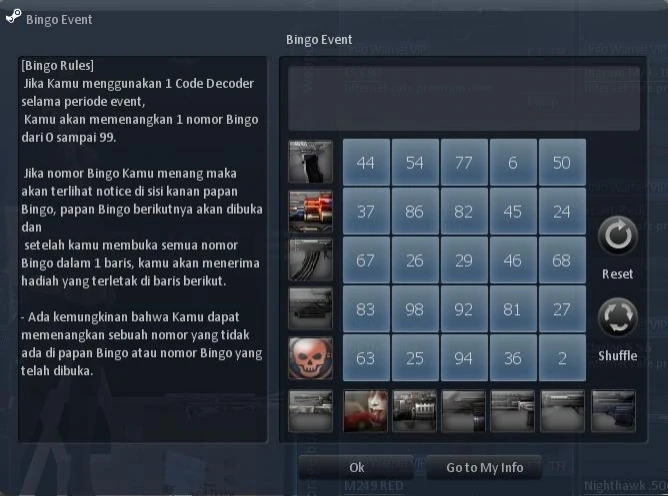The height and width of the screenshot is (496, 668).
Task: Select bingo tile number 98
Action: pos(415,309)
